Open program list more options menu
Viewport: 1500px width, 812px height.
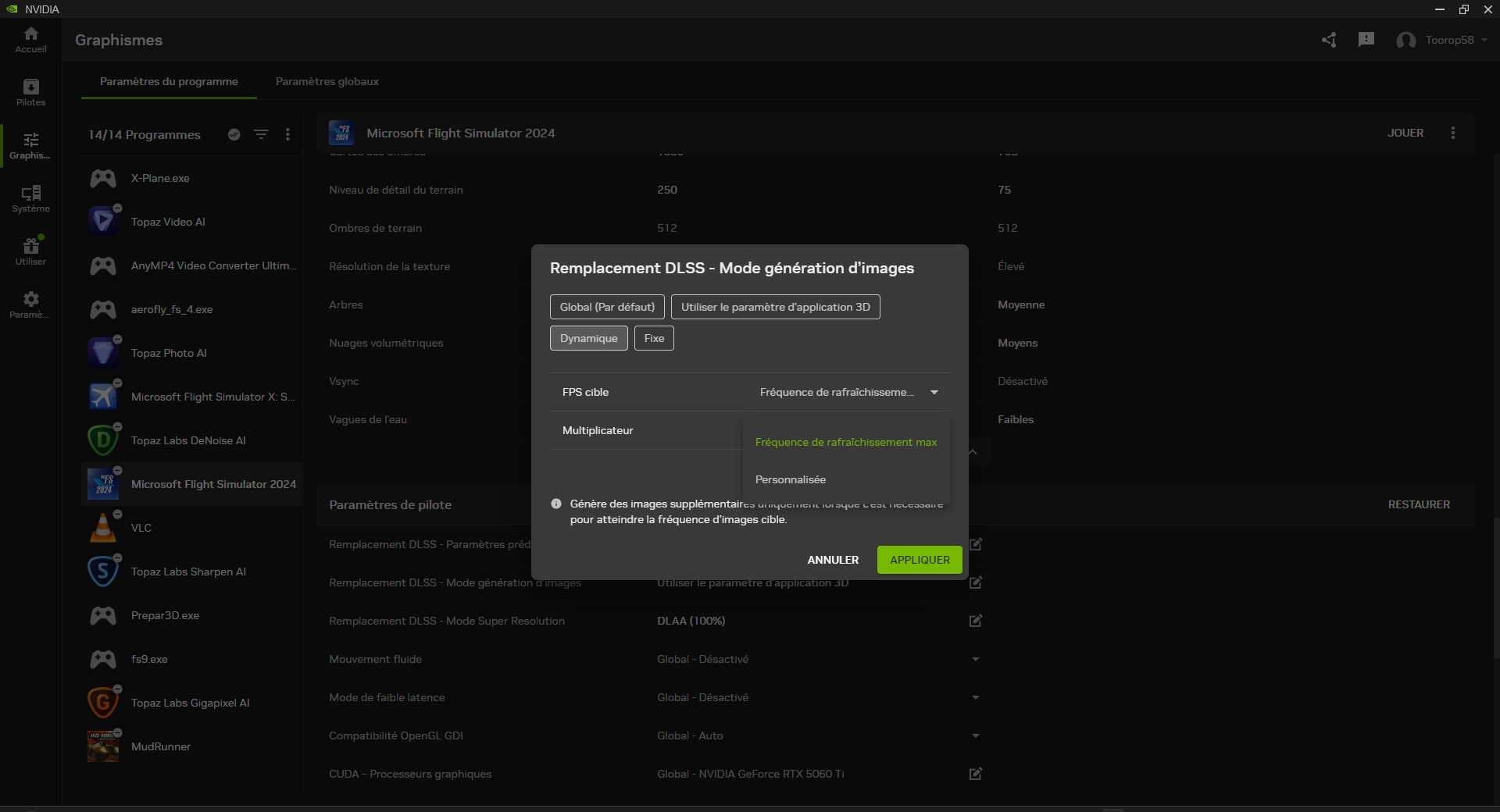(288, 134)
